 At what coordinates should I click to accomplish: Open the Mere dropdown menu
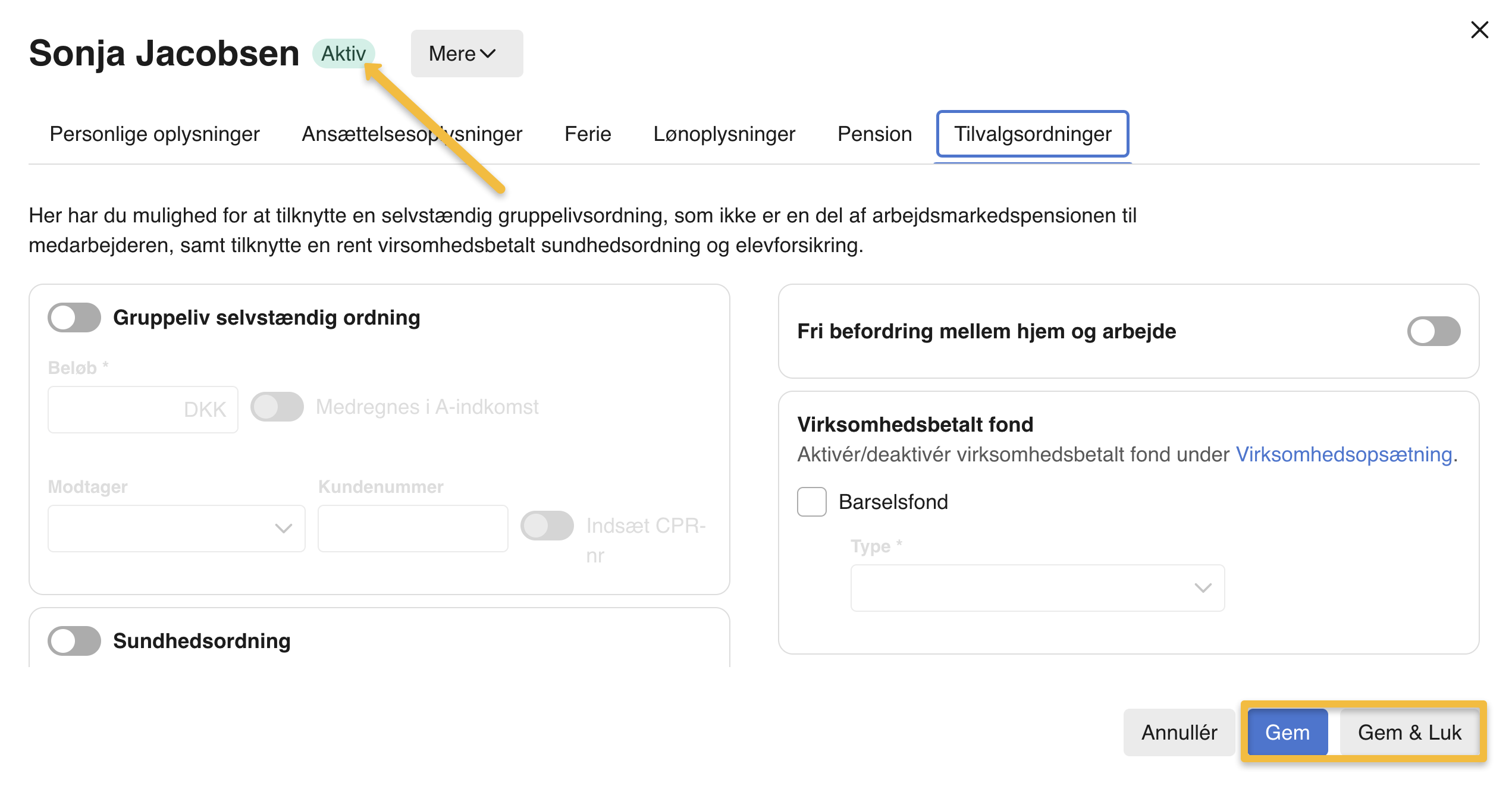click(x=466, y=54)
